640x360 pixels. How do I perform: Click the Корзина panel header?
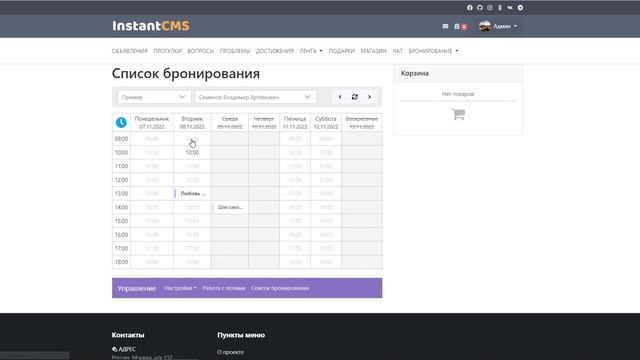point(458,73)
